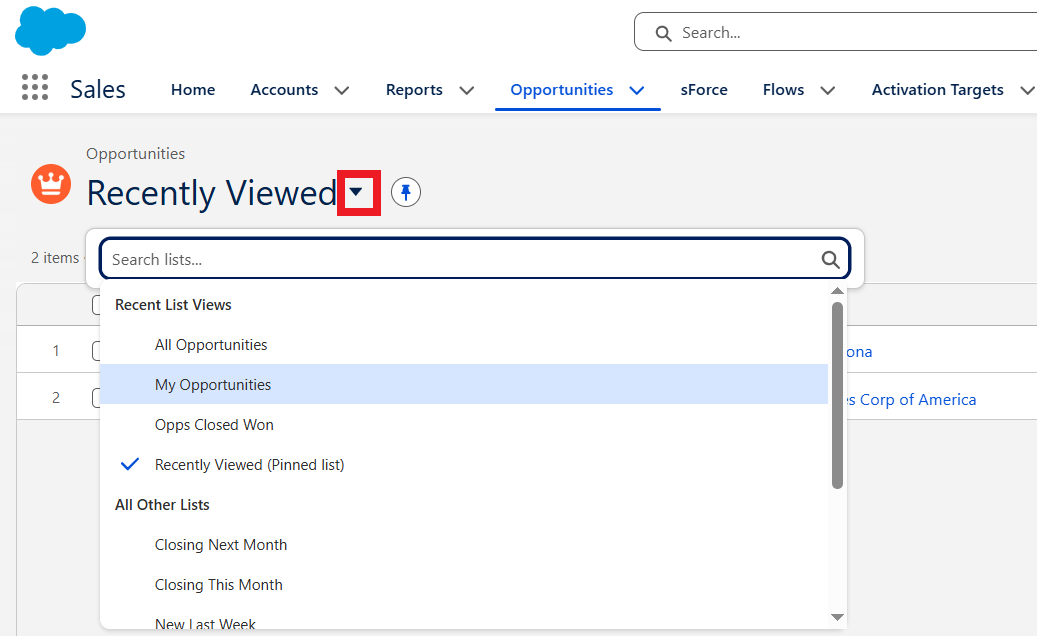The height and width of the screenshot is (636, 1037).
Task: Open the Accounts tab
Action: tap(284, 89)
